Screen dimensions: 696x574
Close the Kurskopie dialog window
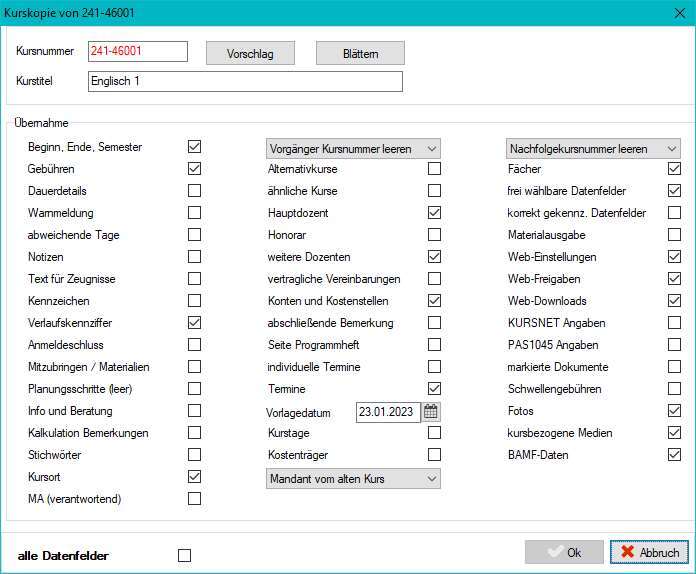click(680, 13)
